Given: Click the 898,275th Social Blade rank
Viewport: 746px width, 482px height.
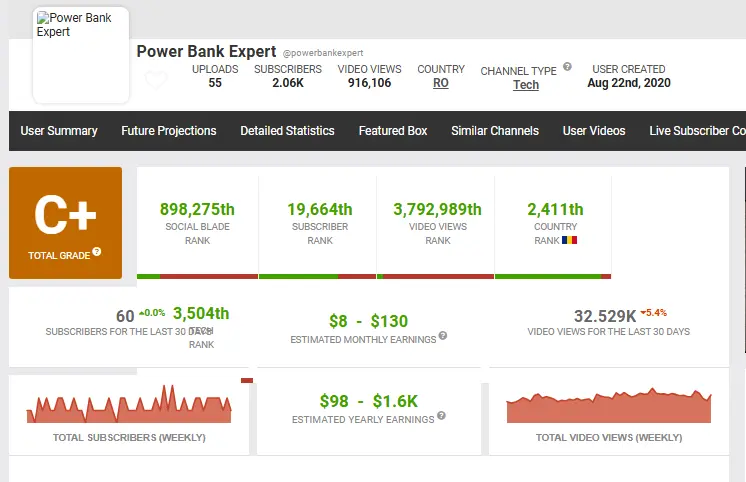Looking at the screenshot, I should click(197, 209).
